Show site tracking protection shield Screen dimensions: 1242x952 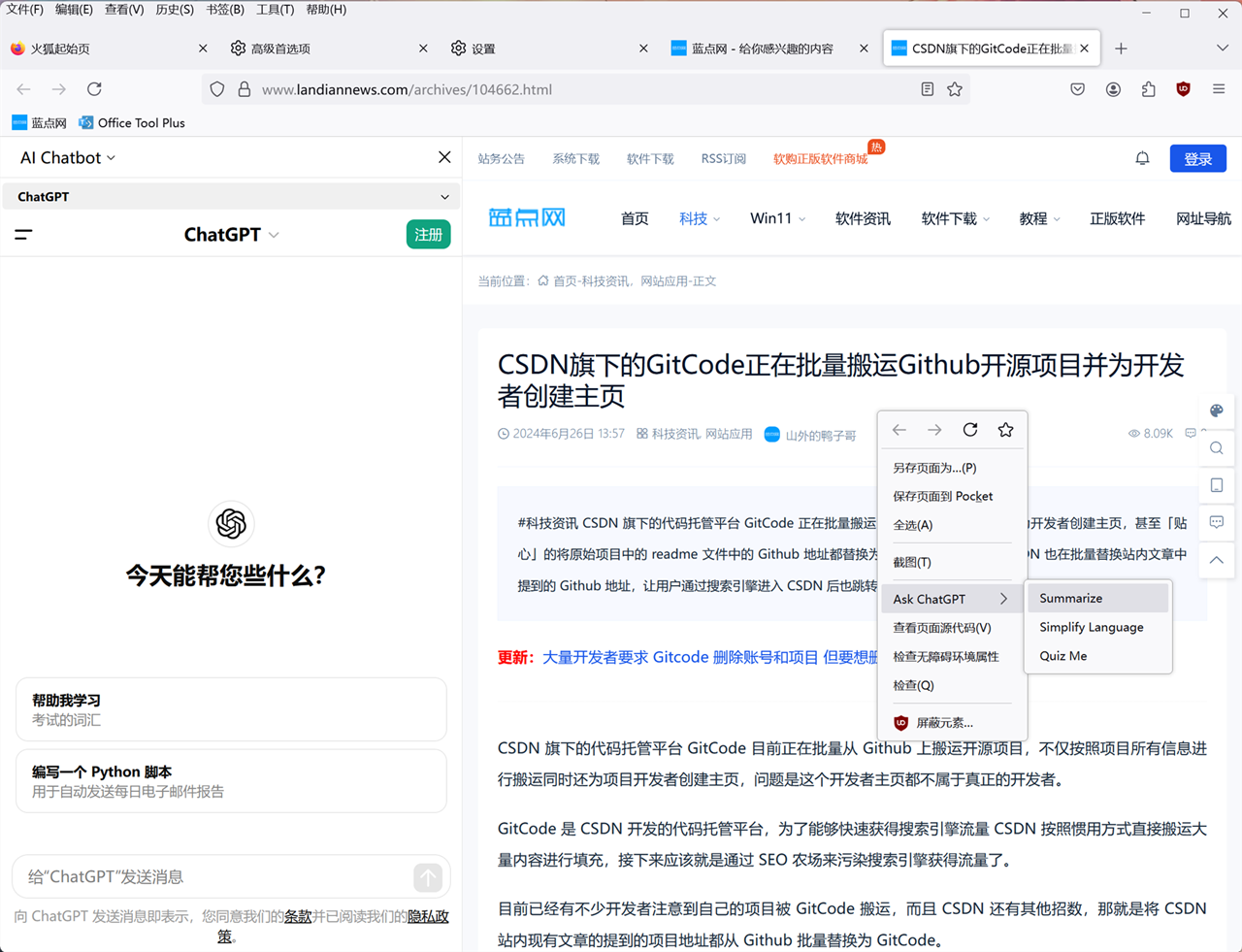[x=217, y=89]
